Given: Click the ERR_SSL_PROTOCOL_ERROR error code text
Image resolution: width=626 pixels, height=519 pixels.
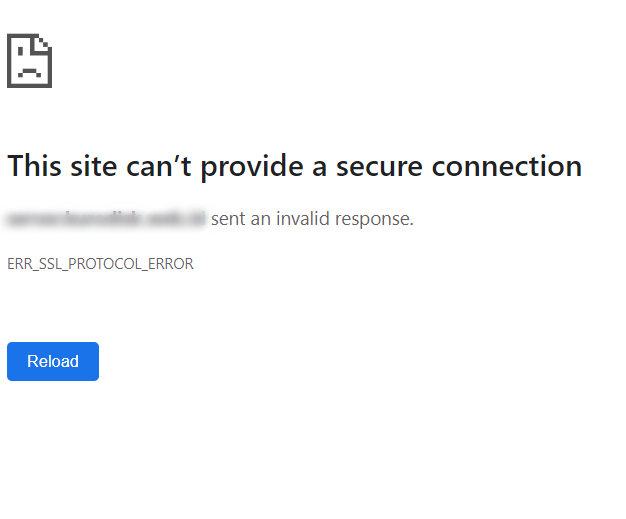Looking at the screenshot, I should [100, 264].
